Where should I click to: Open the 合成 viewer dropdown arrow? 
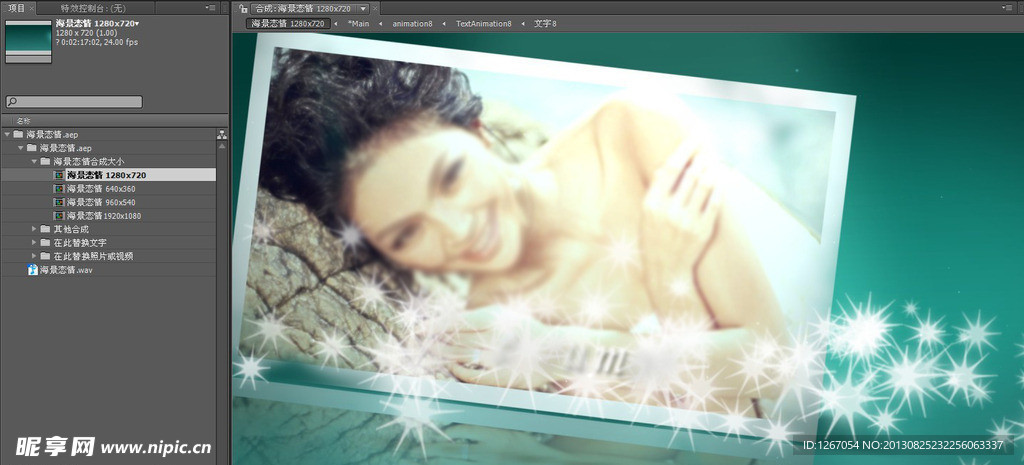pyautogui.click(x=363, y=8)
